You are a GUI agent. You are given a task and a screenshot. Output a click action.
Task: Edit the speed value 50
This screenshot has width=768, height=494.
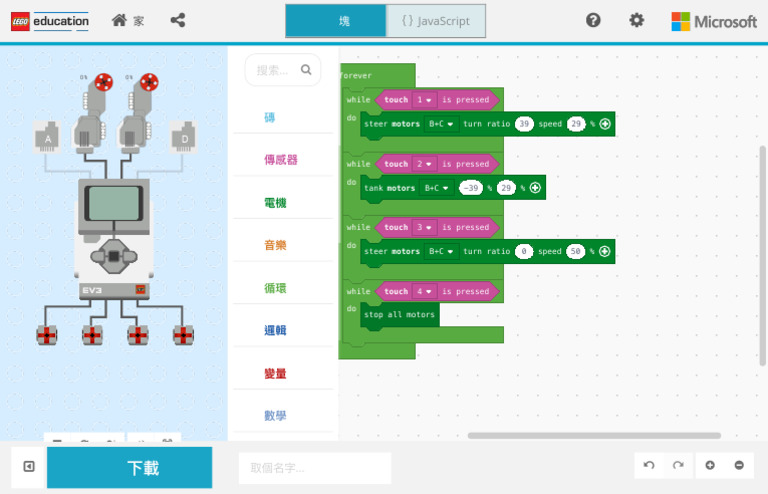click(576, 251)
